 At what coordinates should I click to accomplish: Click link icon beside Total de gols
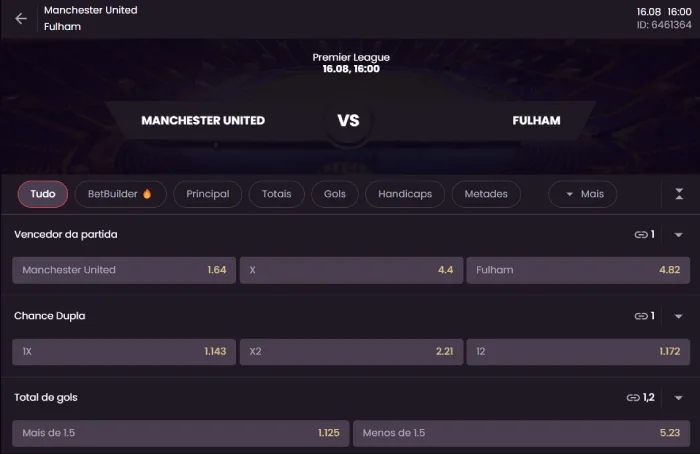[x=634, y=398]
